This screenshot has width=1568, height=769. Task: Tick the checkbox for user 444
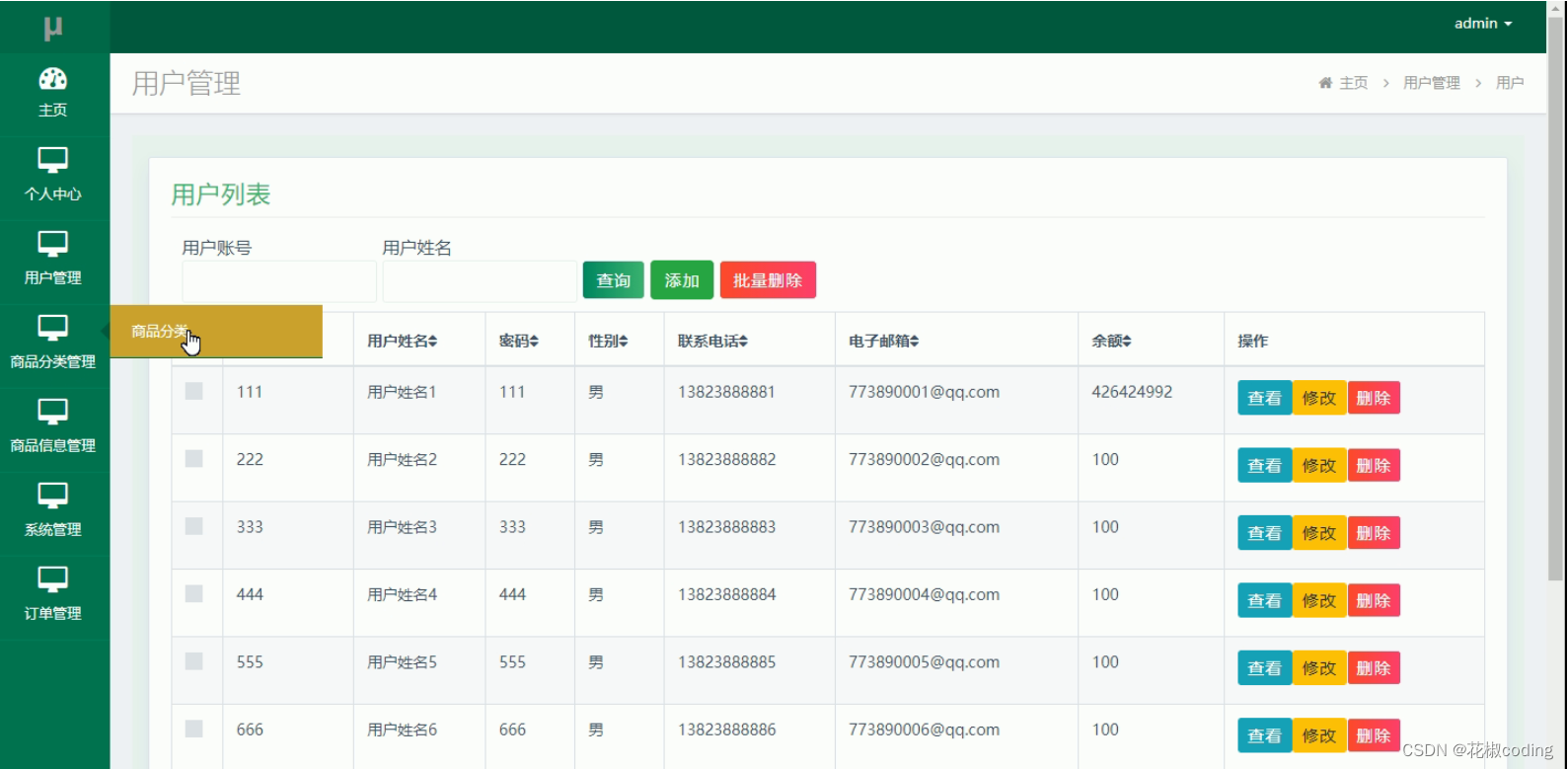(194, 593)
